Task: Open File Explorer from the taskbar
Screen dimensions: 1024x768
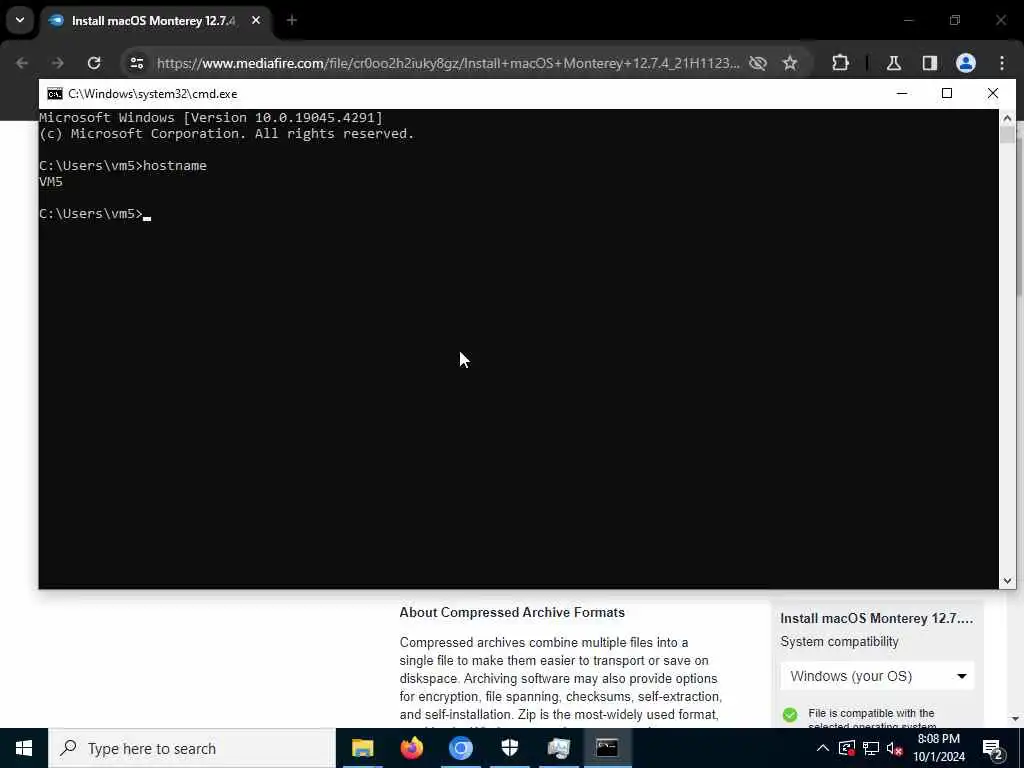Action: pos(362,748)
